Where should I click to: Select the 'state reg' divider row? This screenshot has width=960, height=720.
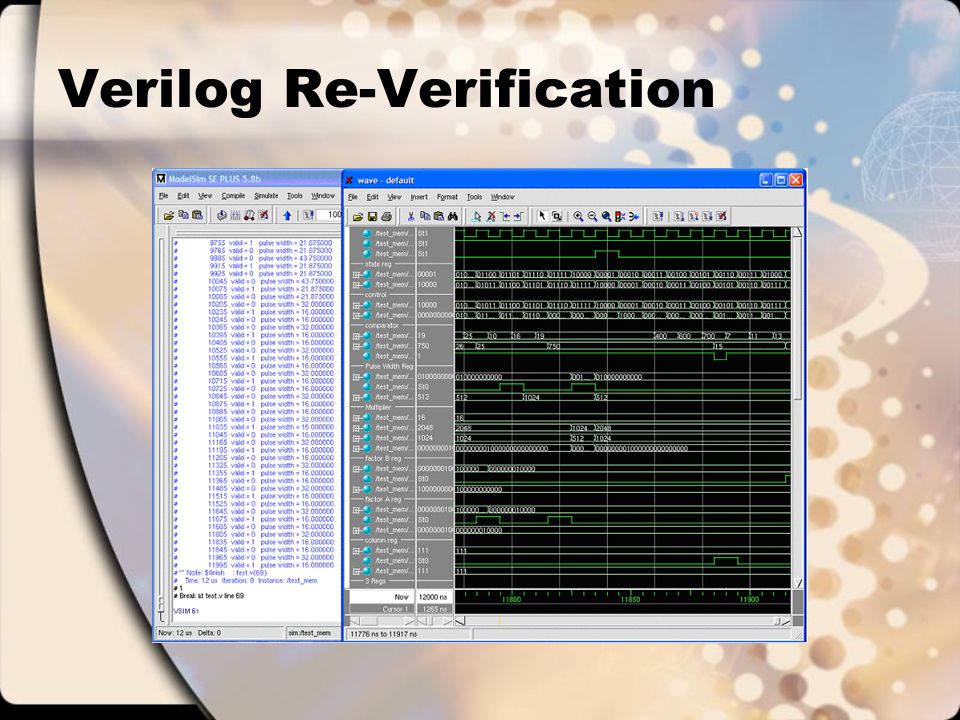click(378, 264)
